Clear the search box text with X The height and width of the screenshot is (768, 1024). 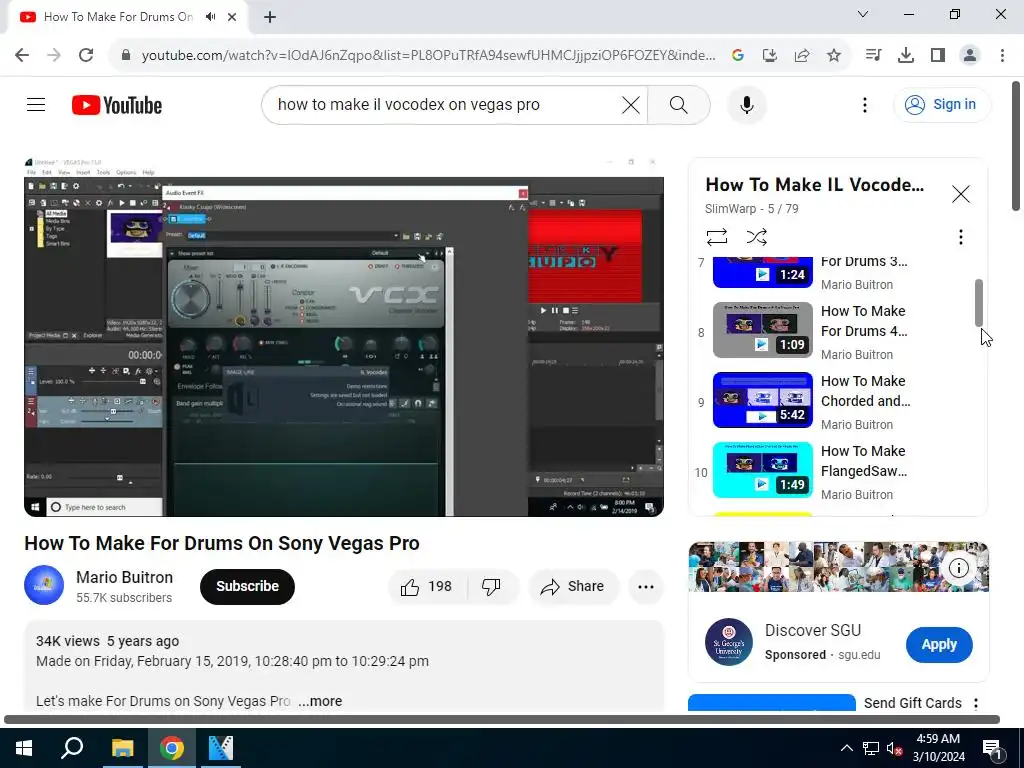[x=630, y=104]
